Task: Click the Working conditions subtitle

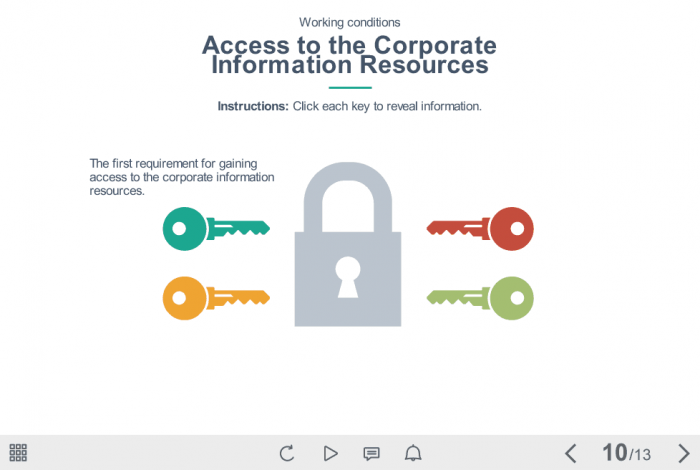Action: click(x=349, y=22)
